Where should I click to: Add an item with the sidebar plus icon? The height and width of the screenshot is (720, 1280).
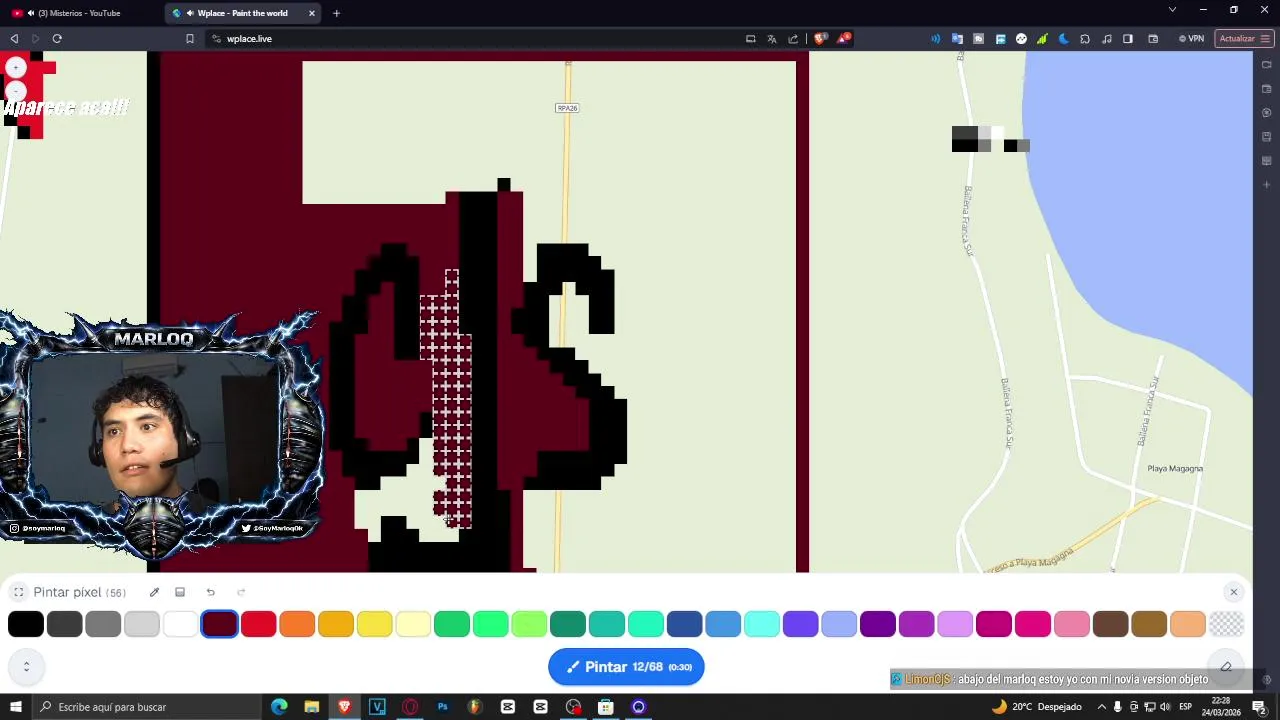click(x=1267, y=185)
